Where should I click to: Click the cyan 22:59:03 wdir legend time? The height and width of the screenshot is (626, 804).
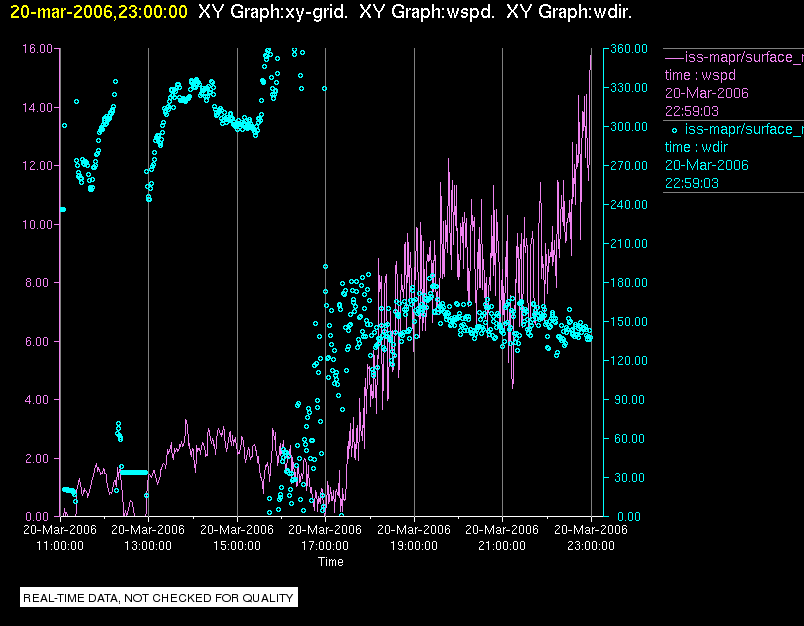click(x=692, y=183)
